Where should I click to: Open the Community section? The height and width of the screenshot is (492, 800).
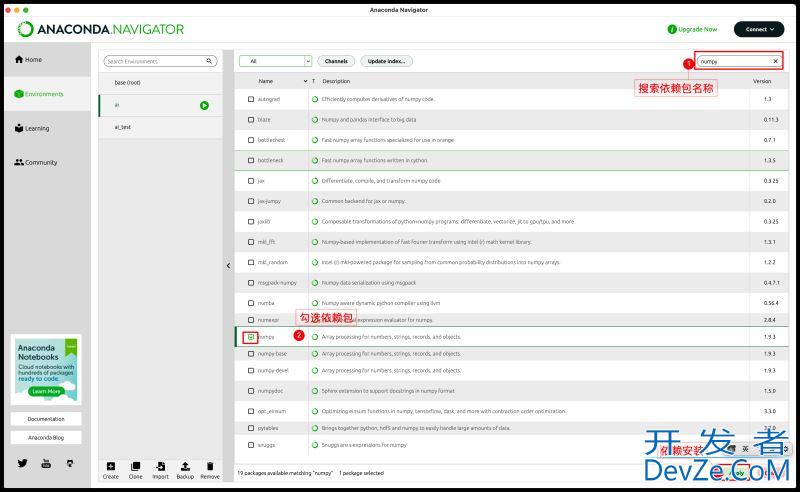[x=36, y=162]
